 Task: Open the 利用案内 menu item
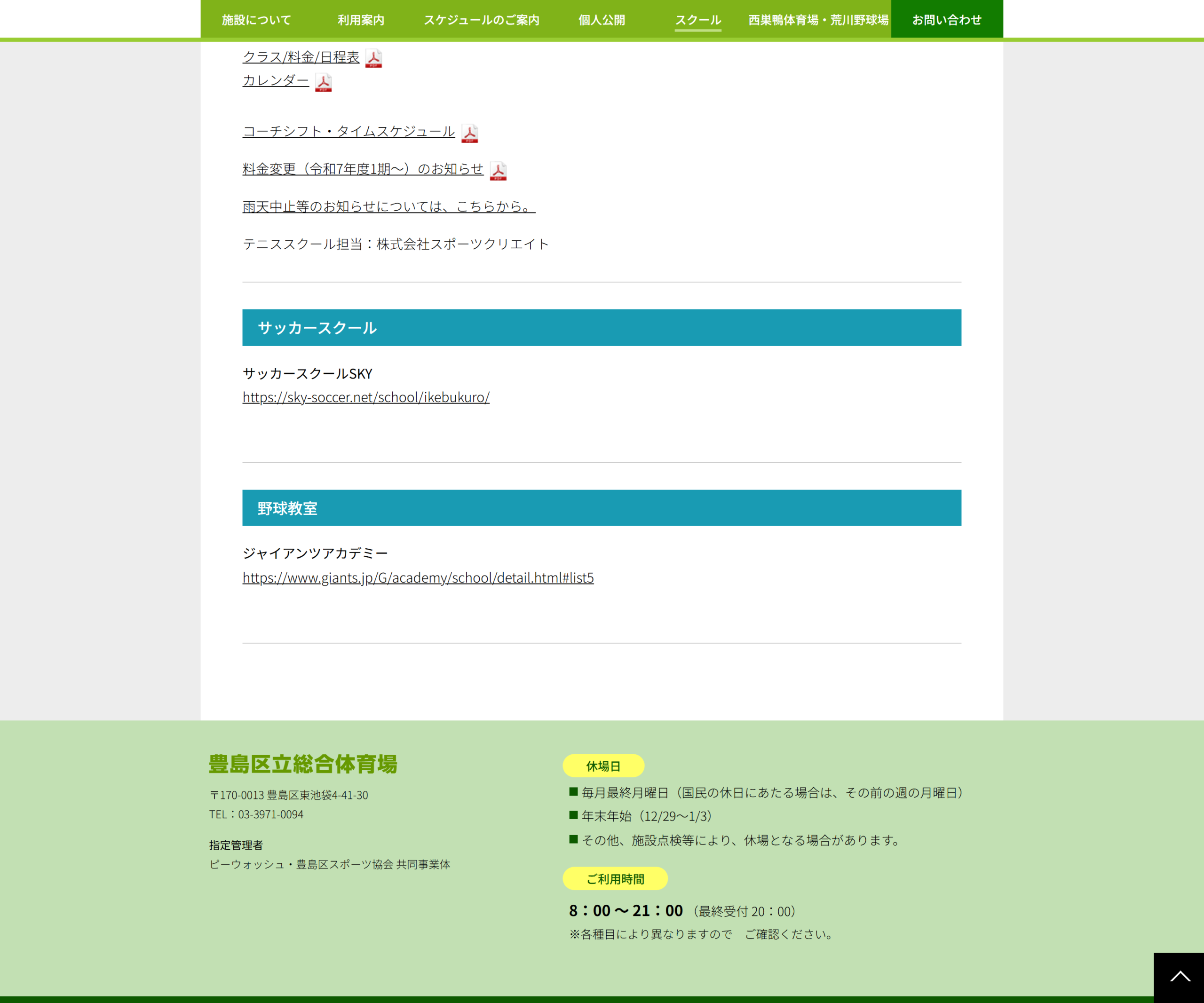point(361,19)
